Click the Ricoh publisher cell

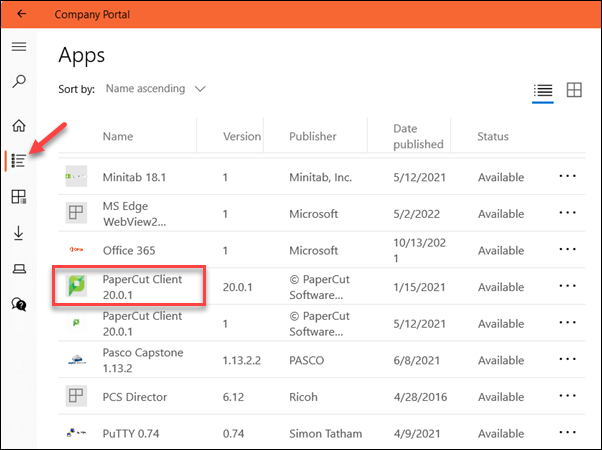pos(303,397)
